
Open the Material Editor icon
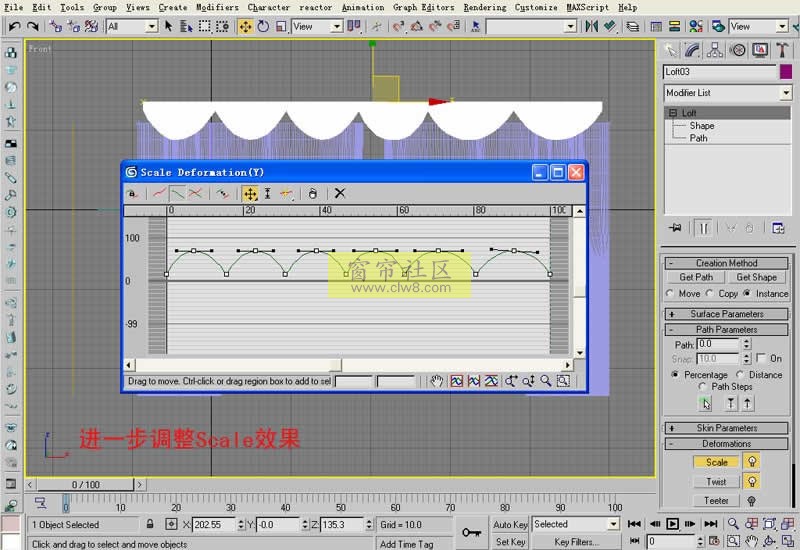[x=696, y=26]
